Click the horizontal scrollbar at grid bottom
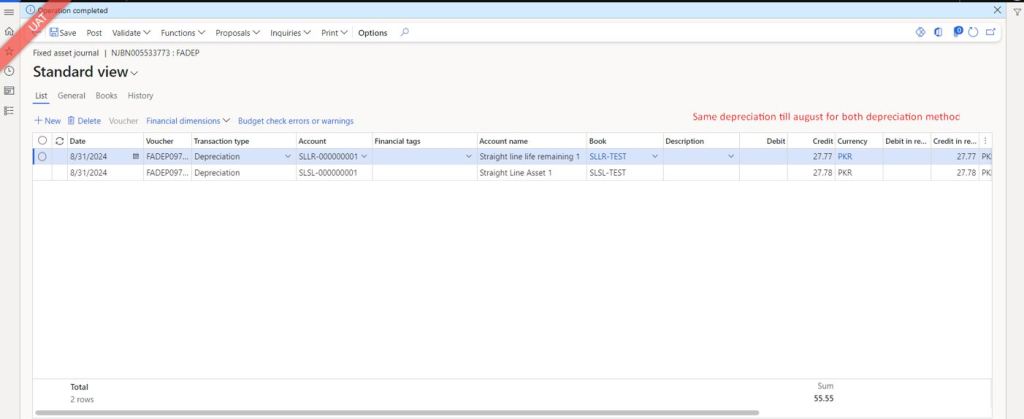The width and height of the screenshot is (1024, 419). point(400,412)
